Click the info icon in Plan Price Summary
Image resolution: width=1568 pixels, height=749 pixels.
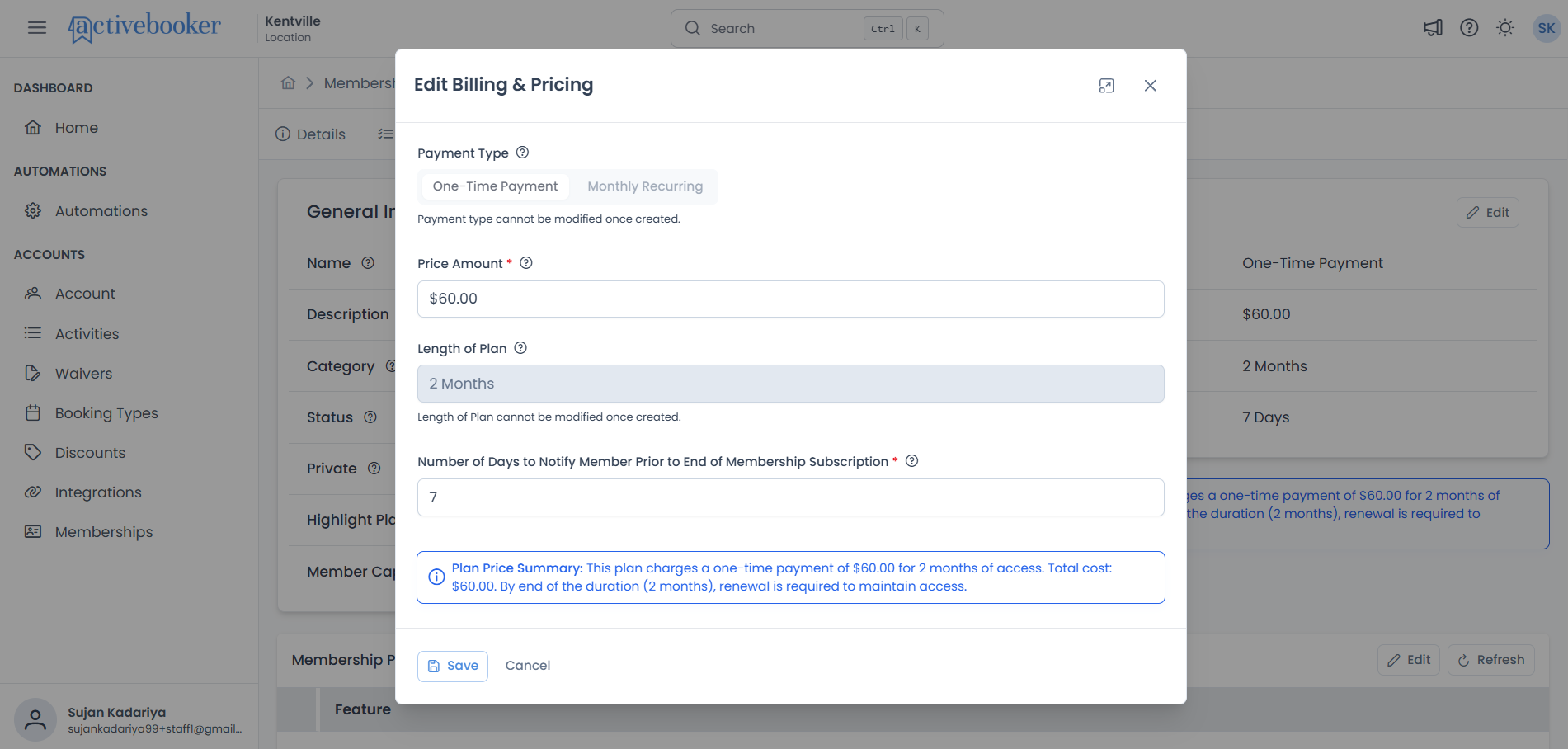[x=436, y=577]
